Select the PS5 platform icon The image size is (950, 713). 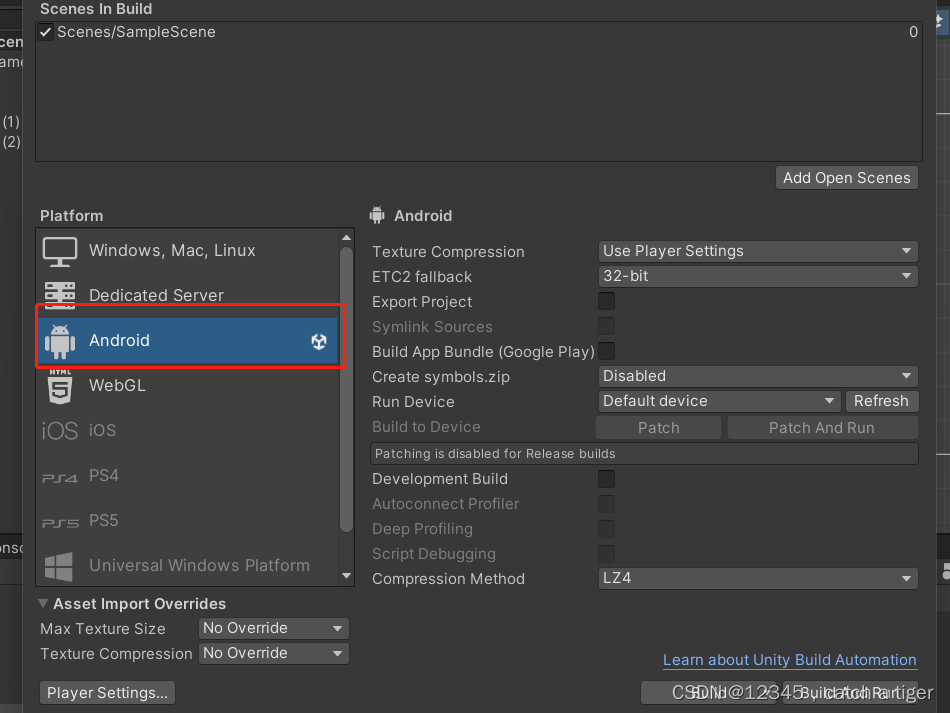click(x=60, y=522)
